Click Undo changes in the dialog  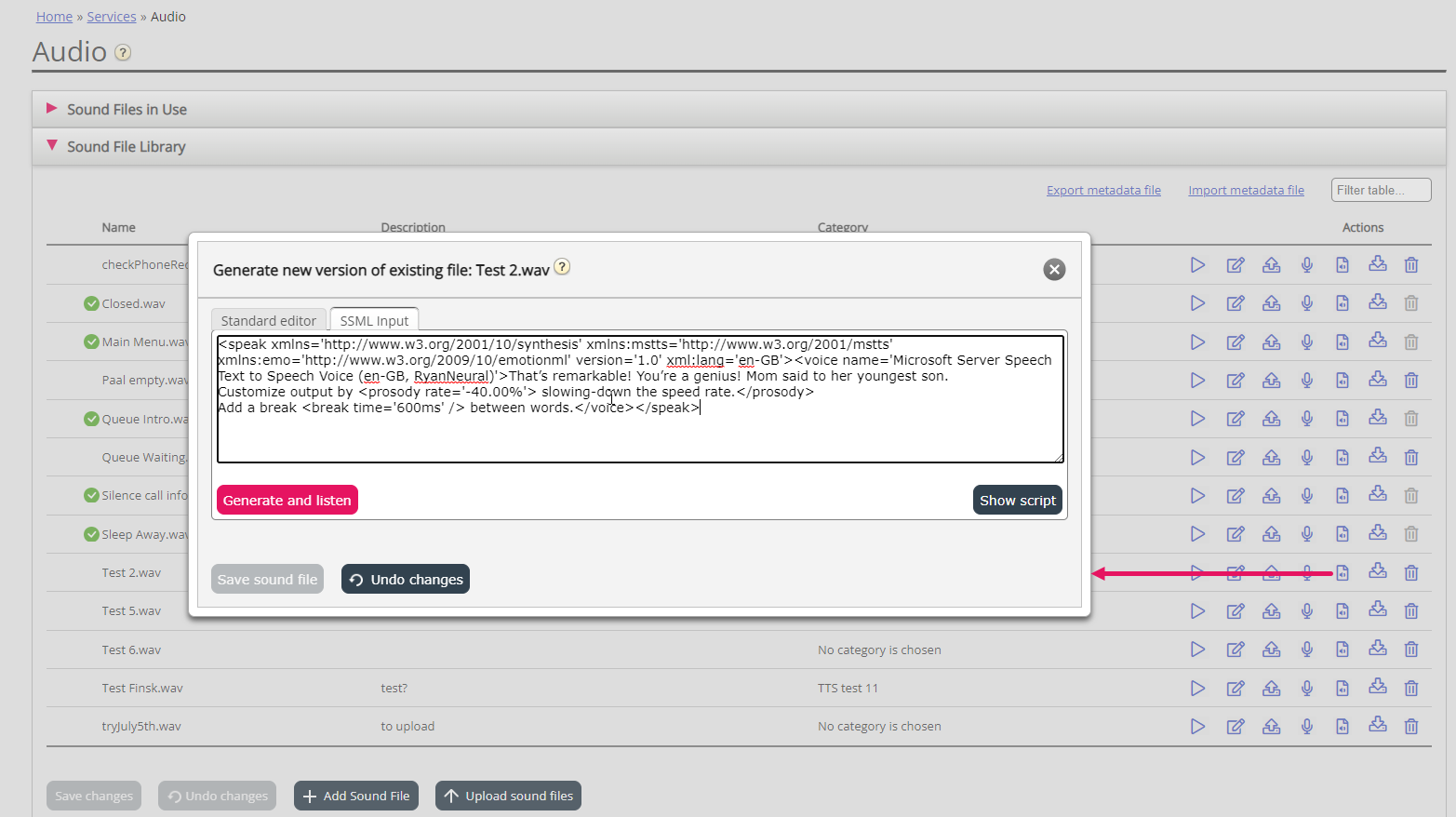click(x=406, y=580)
